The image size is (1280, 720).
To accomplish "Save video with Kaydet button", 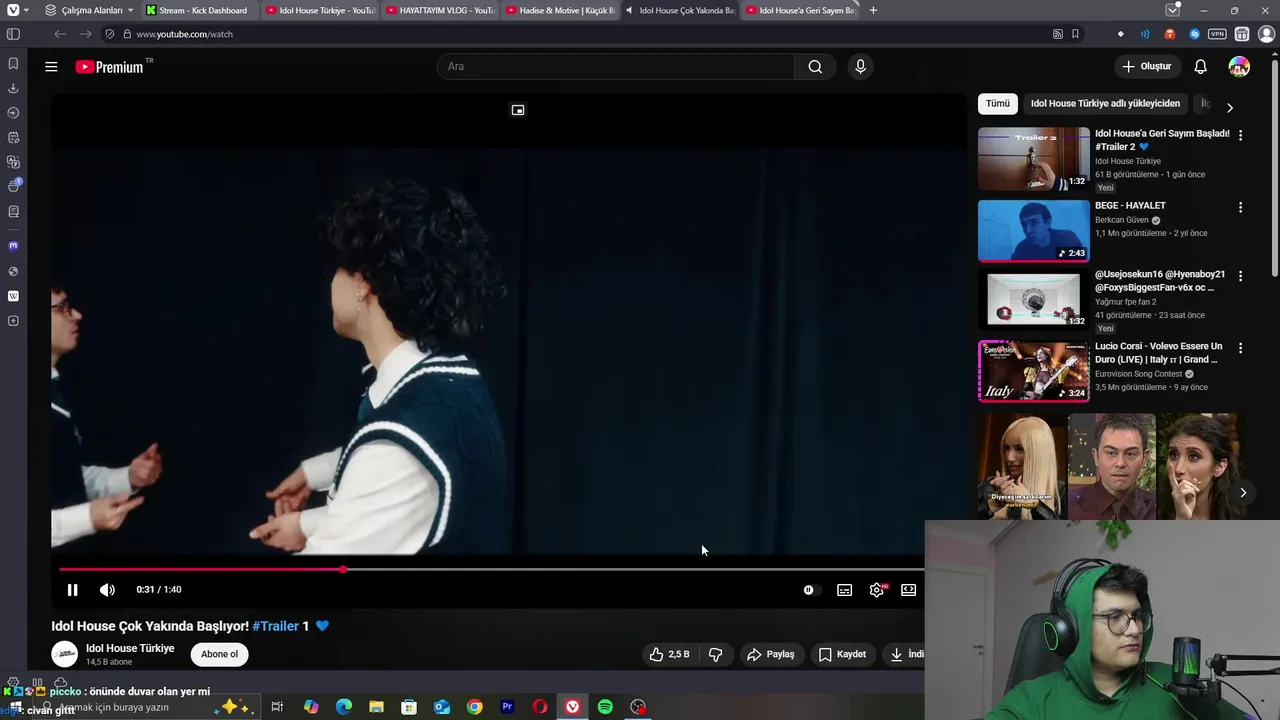I will click(842, 654).
